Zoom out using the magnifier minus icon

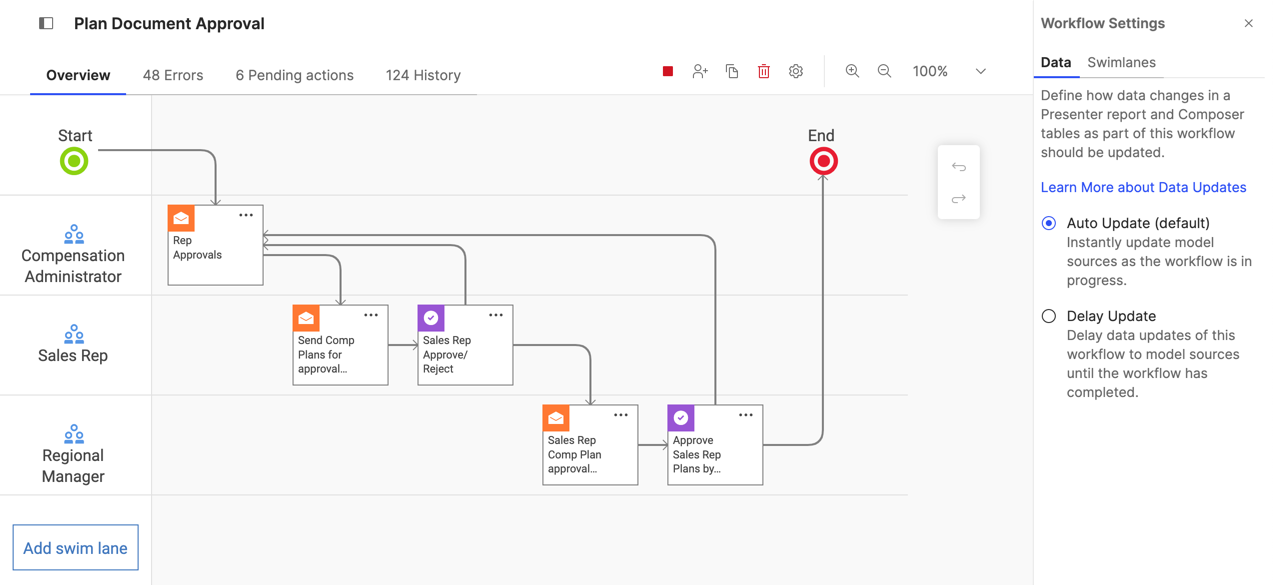[x=884, y=71]
